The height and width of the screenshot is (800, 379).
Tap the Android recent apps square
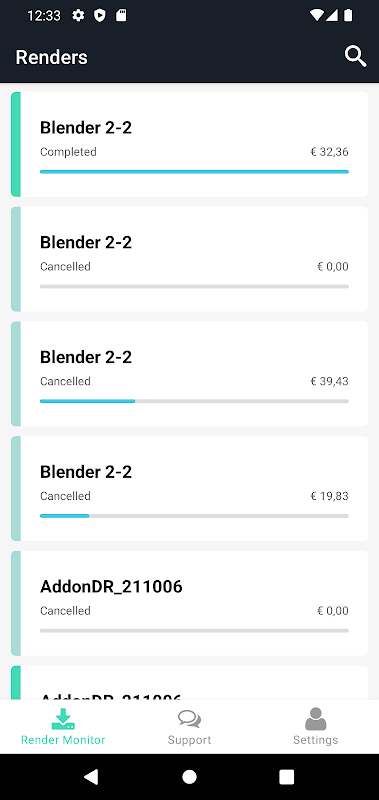click(287, 777)
